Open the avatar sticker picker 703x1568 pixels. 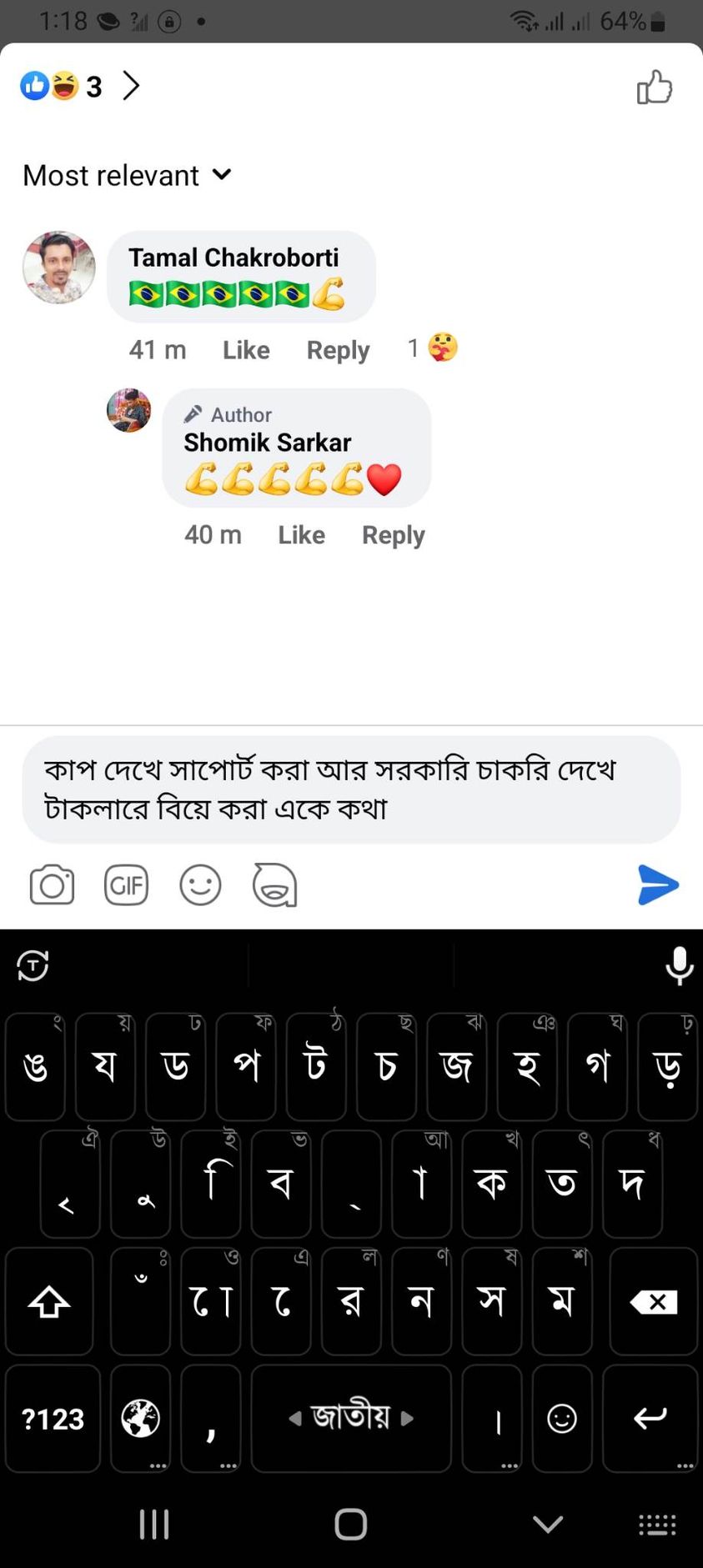[x=274, y=884]
